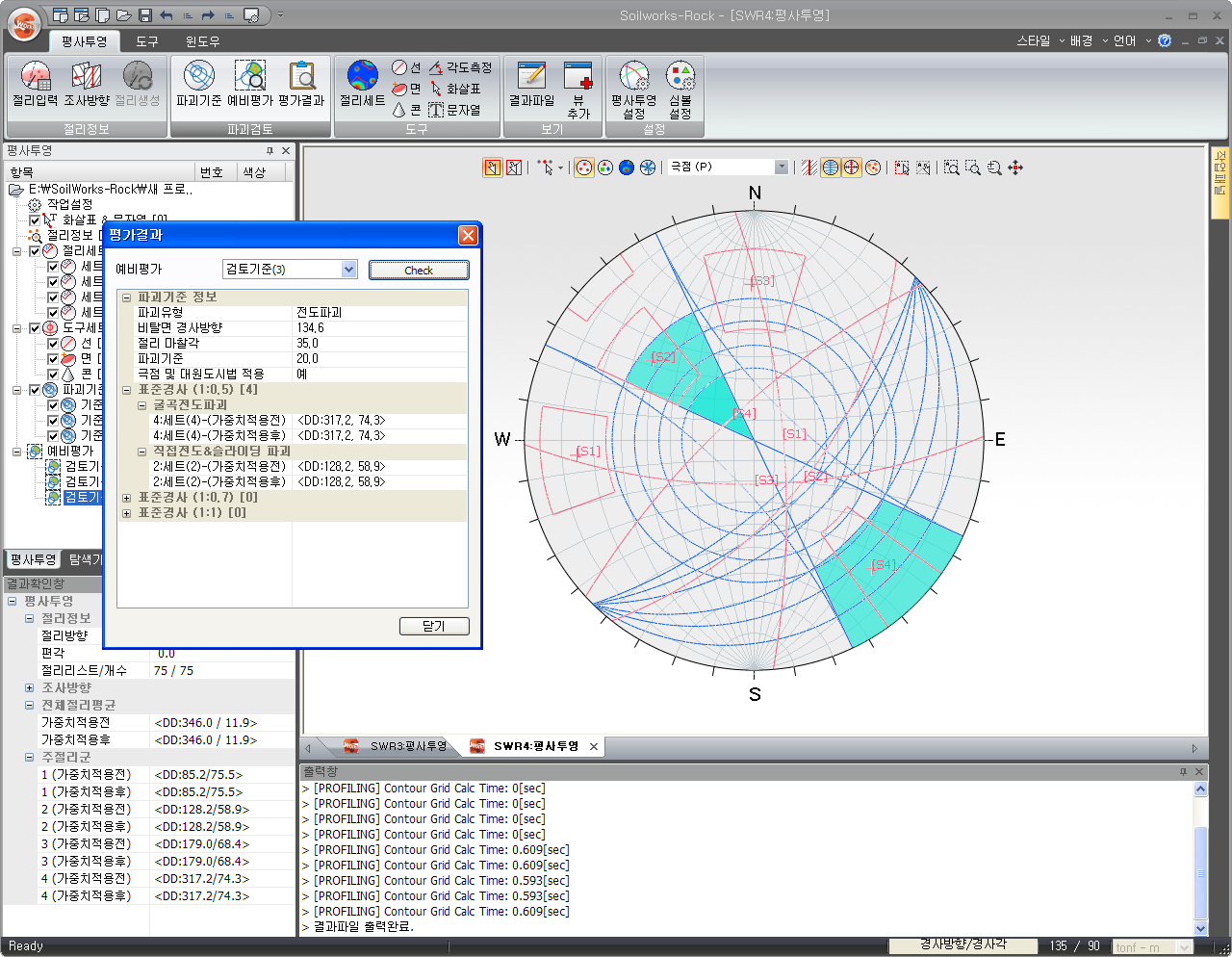The height and width of the screenshot is (957, 1232).
Task: Switch to the 도구 ribbon tab
Action: point(147,41)
